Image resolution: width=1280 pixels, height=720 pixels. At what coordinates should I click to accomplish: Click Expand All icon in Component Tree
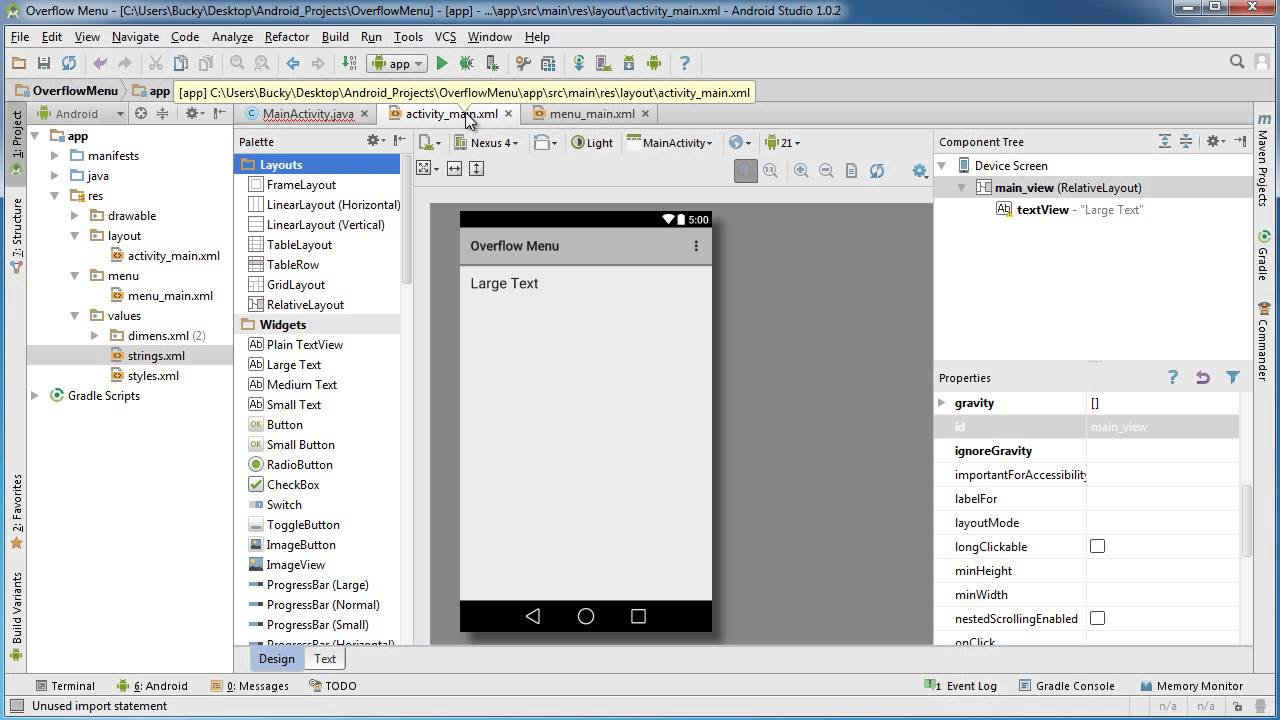pyautogui.click(x=1165, y=141)
